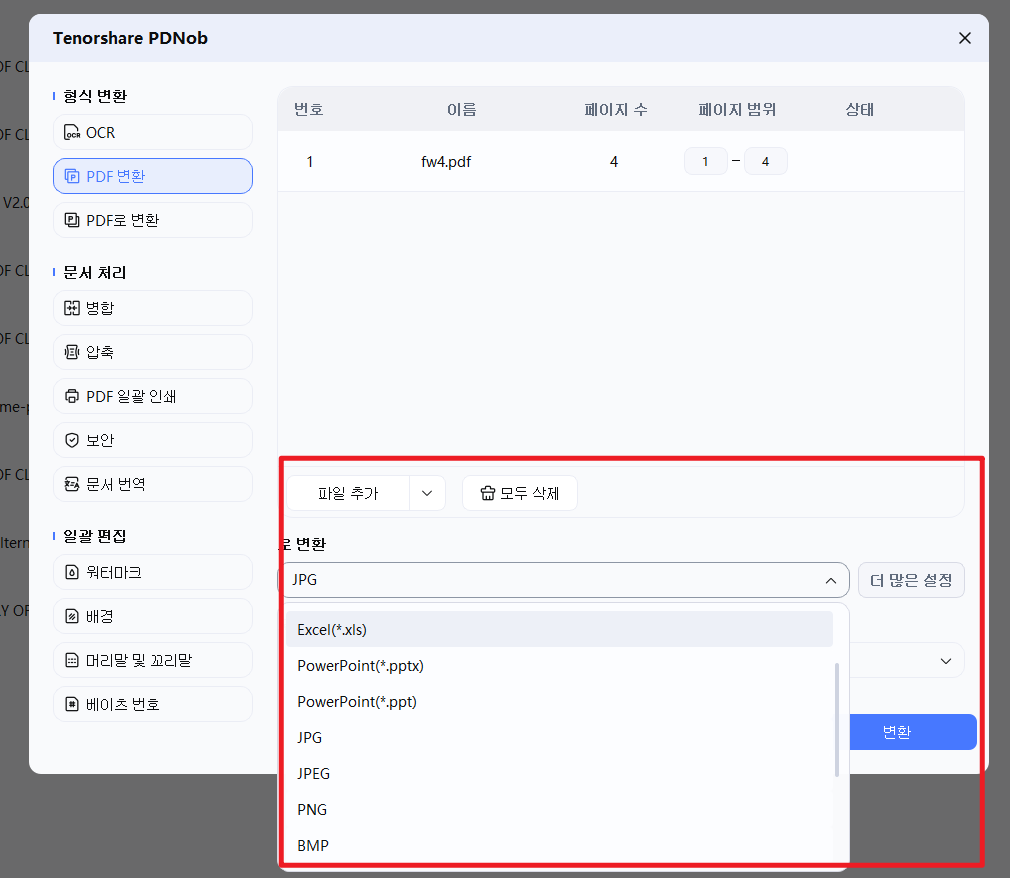
Task: Choose PowerPoint(*.pptx) from format list
Action: [x=559, y=665]
